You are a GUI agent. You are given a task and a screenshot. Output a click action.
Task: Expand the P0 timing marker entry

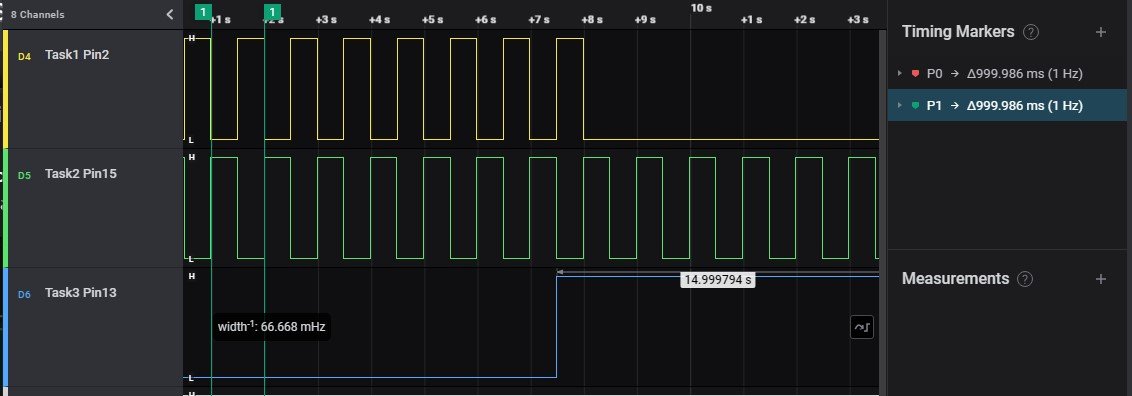[900, 74]
